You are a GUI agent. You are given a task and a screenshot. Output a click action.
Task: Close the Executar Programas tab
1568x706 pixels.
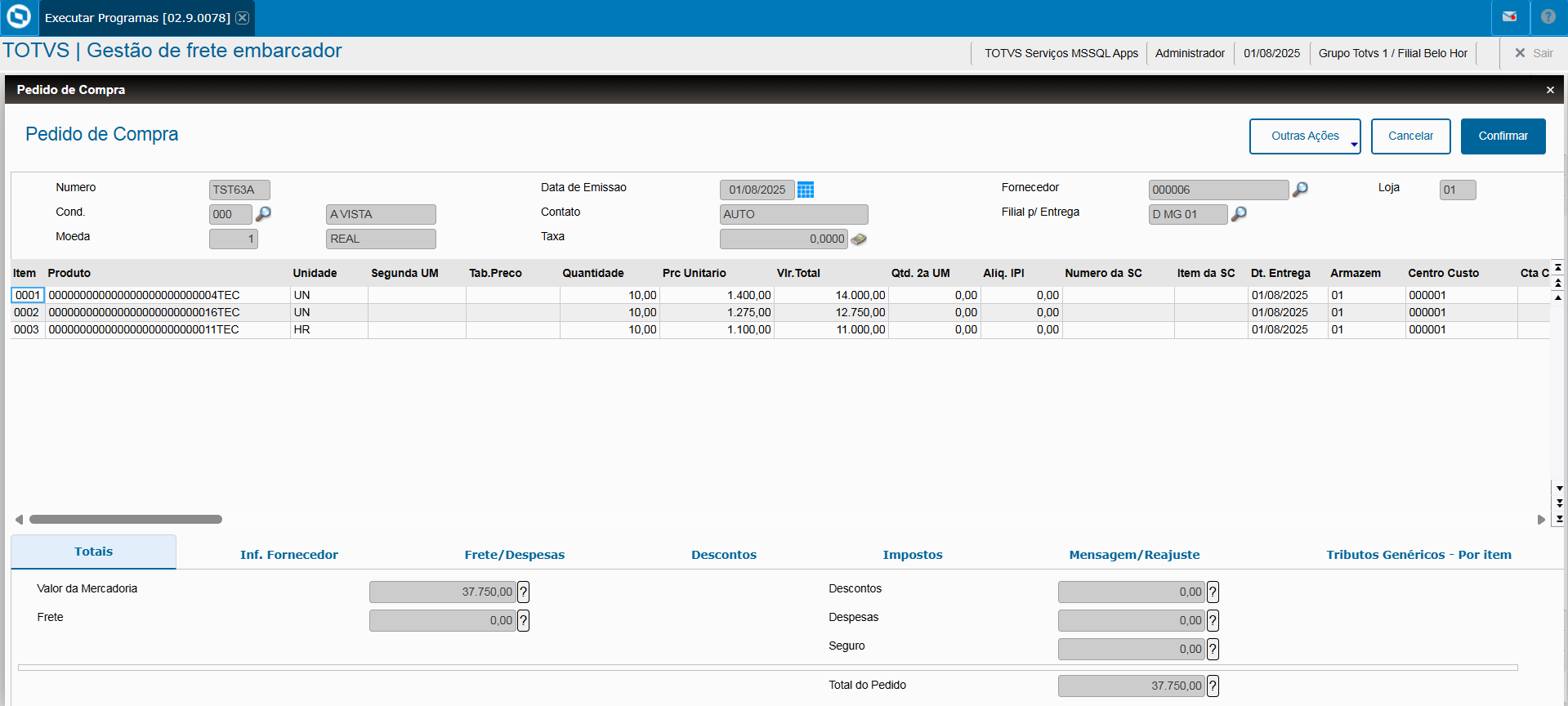pyautogui.click(x=243, y=18)
